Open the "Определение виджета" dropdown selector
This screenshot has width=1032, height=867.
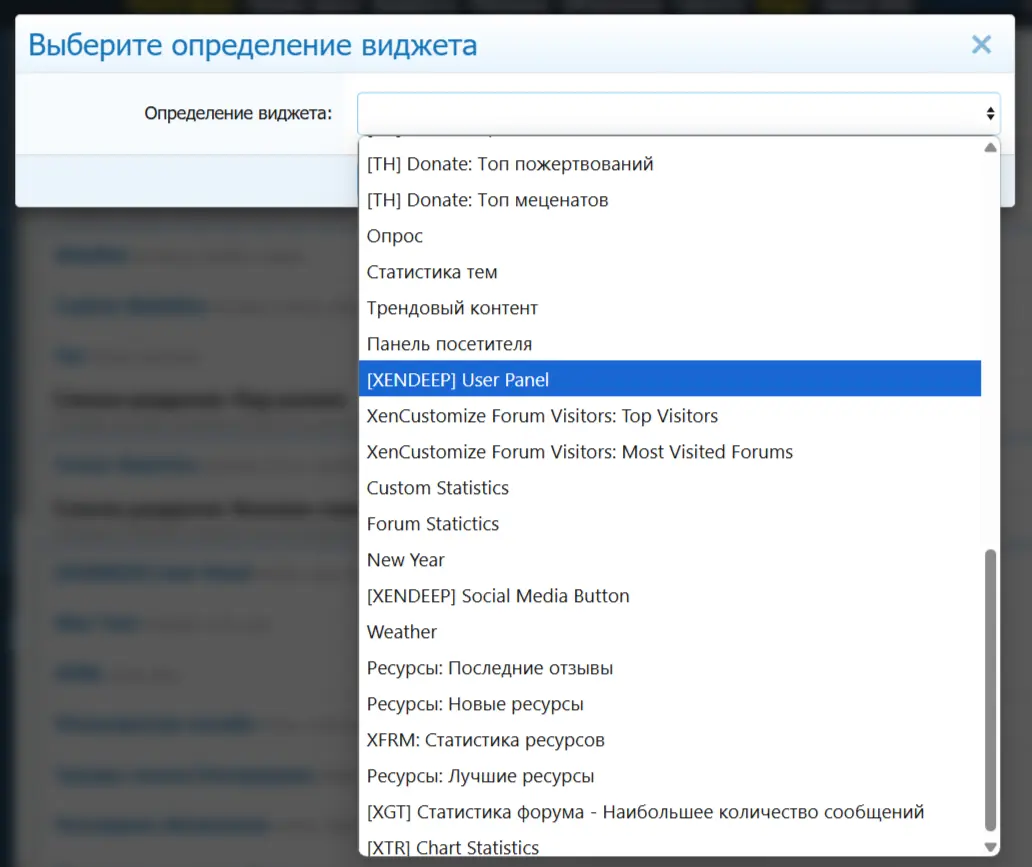(678, 112)
